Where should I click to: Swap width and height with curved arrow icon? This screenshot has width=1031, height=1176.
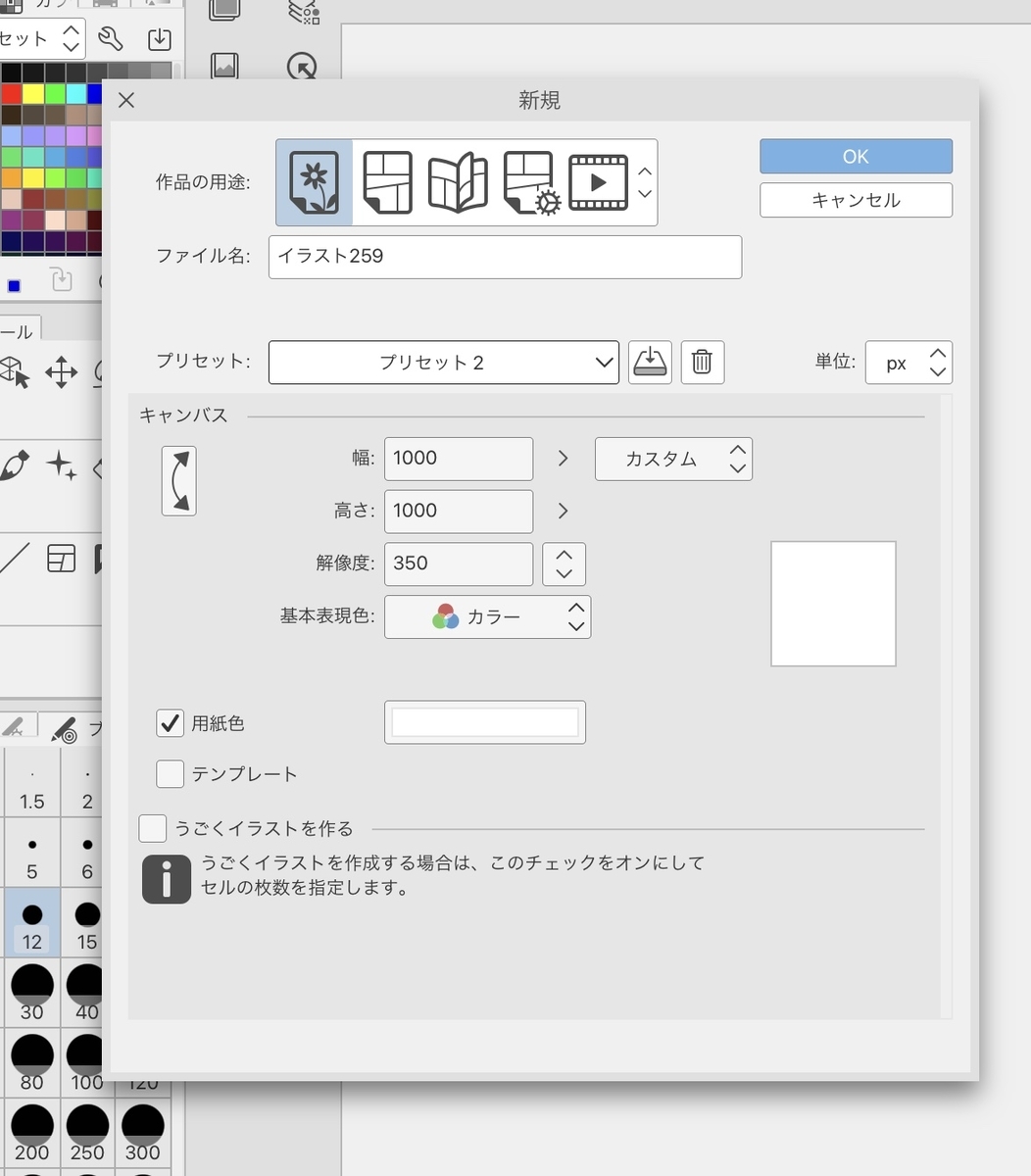point(178,481)
